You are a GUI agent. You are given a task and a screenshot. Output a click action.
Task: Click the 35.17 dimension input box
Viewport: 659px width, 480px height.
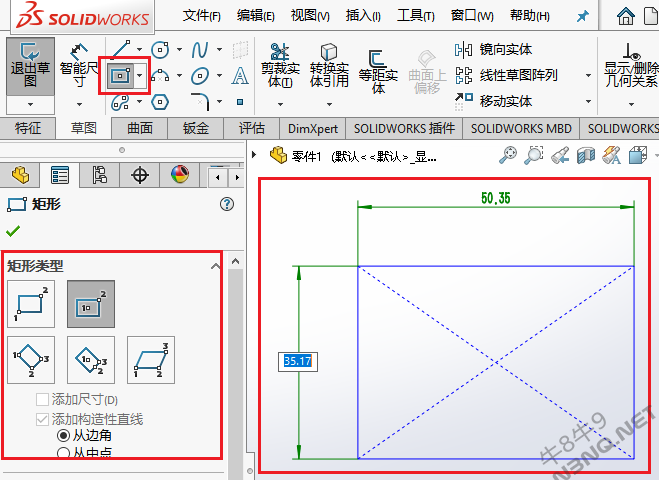pyautogui.click(x=298, y=361)
